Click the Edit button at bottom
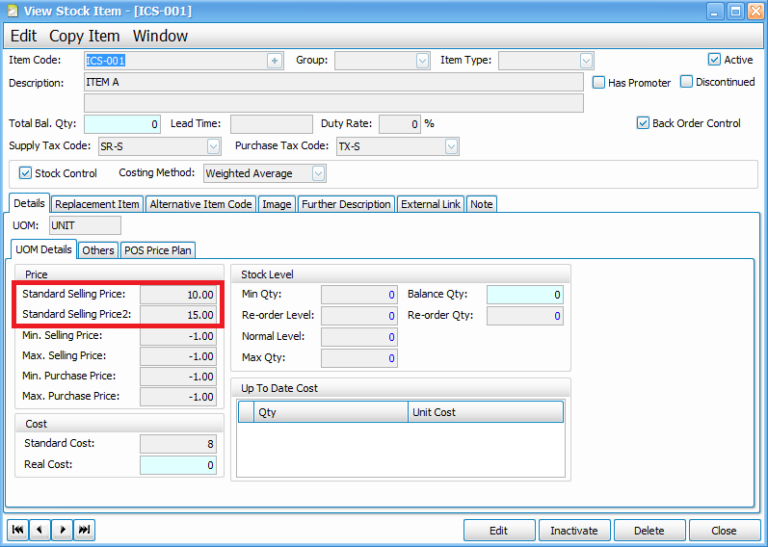The width and height of the screenshot is (768, 547). tap(499, 530)
